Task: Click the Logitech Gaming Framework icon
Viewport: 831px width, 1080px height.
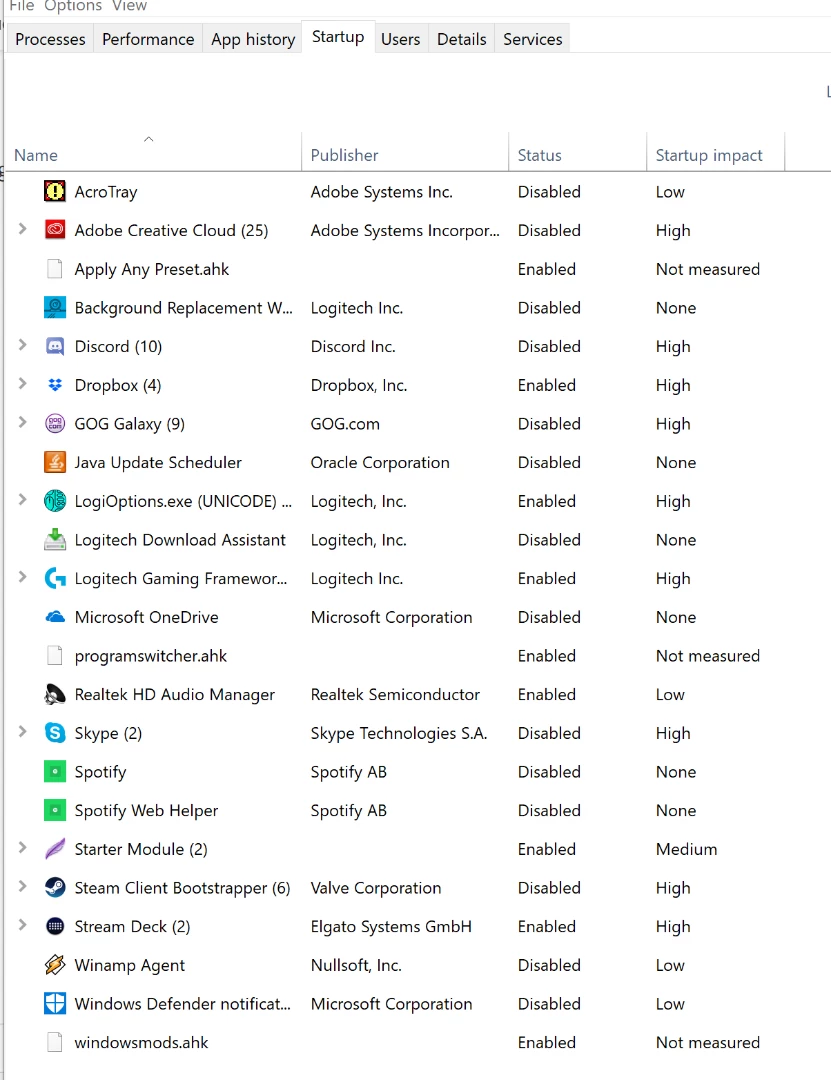Action: (x=55, y=578)
